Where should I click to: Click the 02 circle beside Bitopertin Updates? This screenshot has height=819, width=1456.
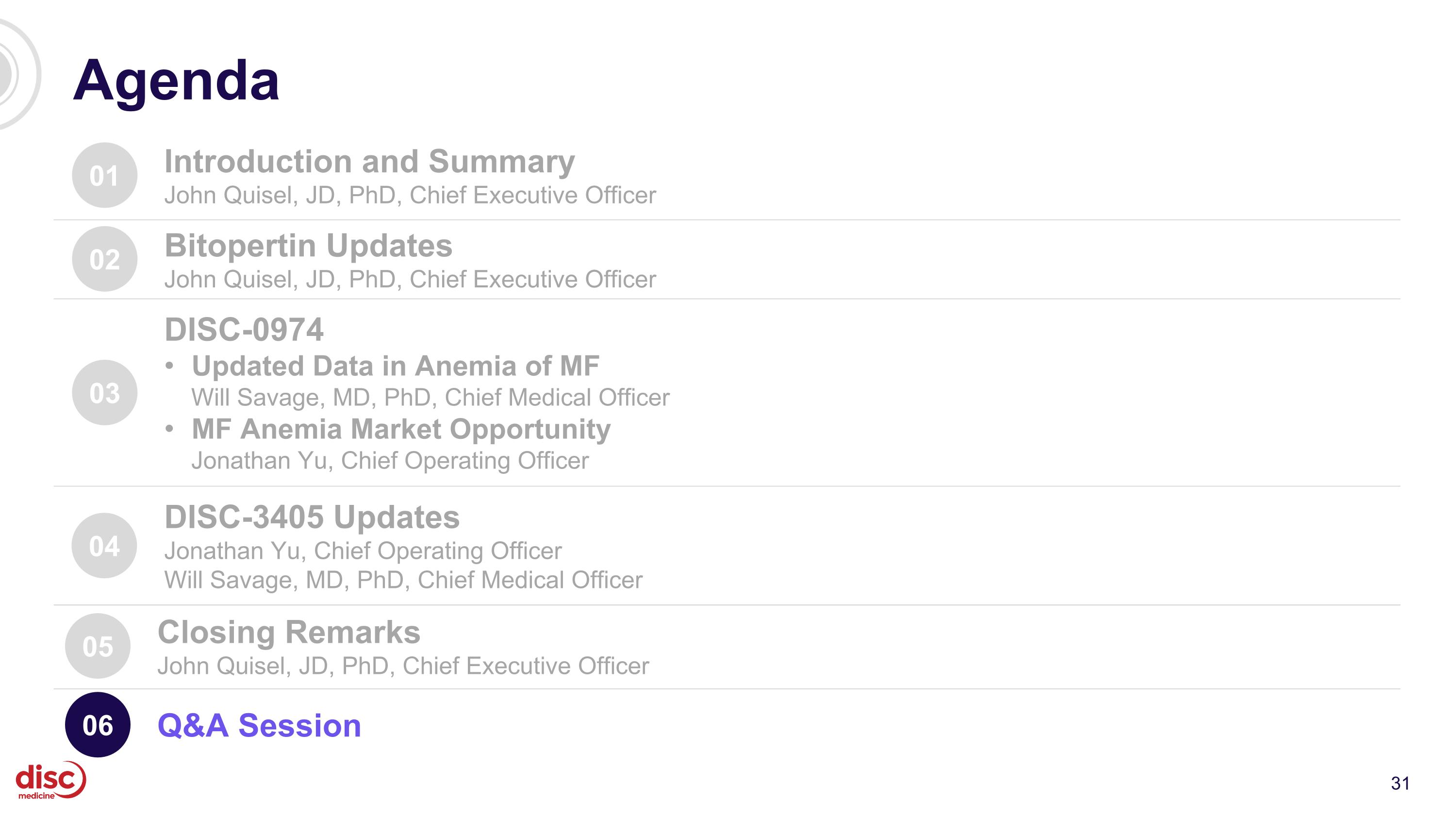[x=104, y=259]
